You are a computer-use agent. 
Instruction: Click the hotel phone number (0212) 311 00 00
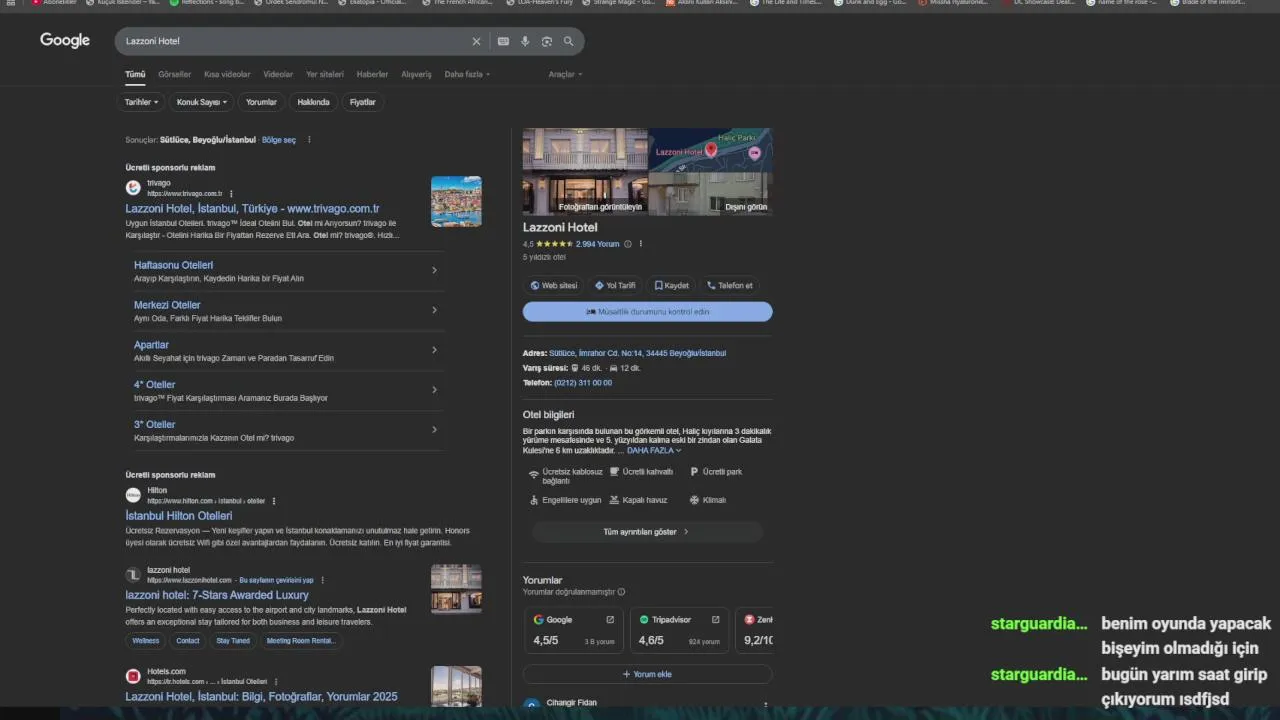click(x=583, y=382)
